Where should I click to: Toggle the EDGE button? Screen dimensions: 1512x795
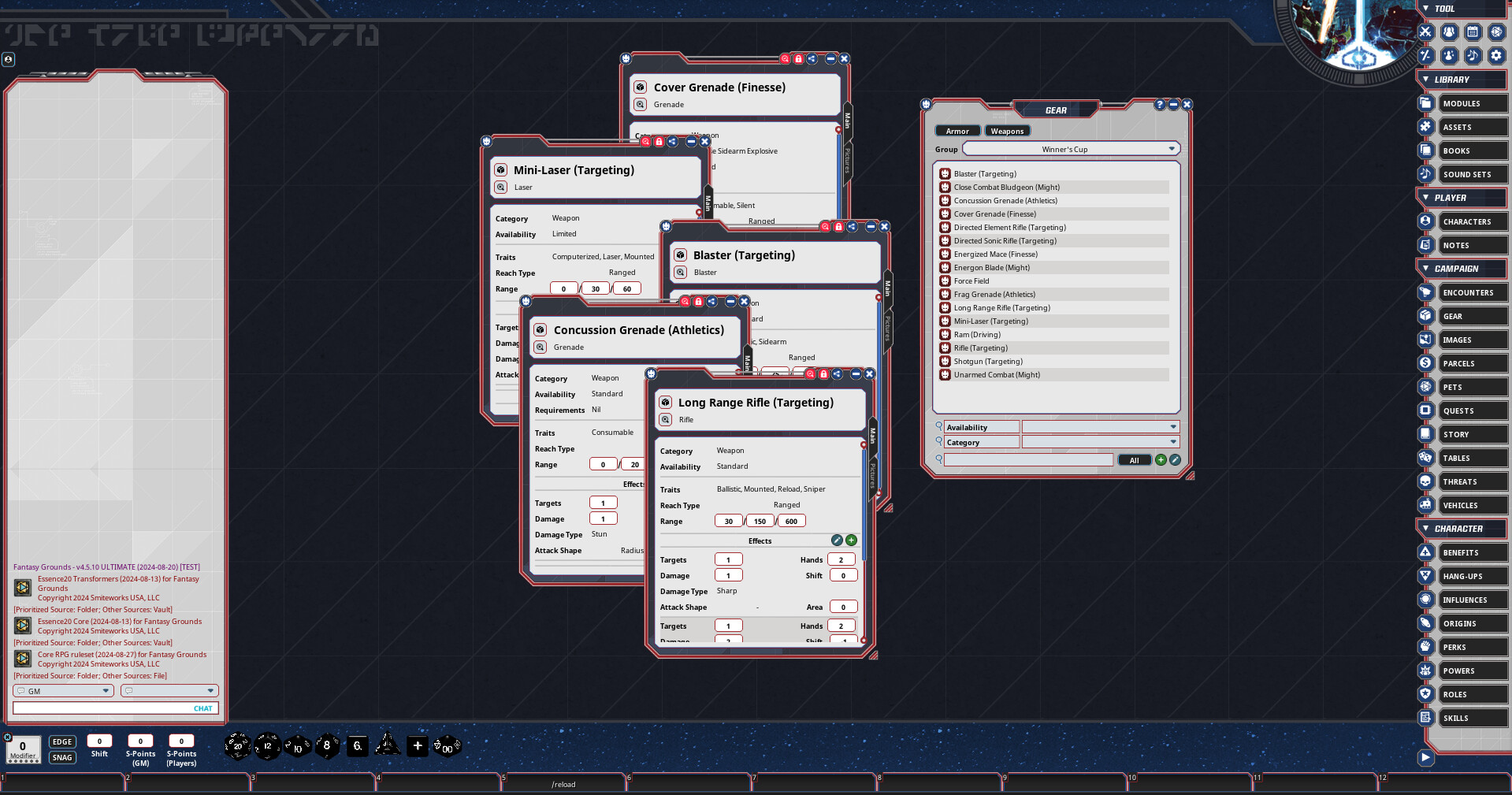tap(62, 741)
